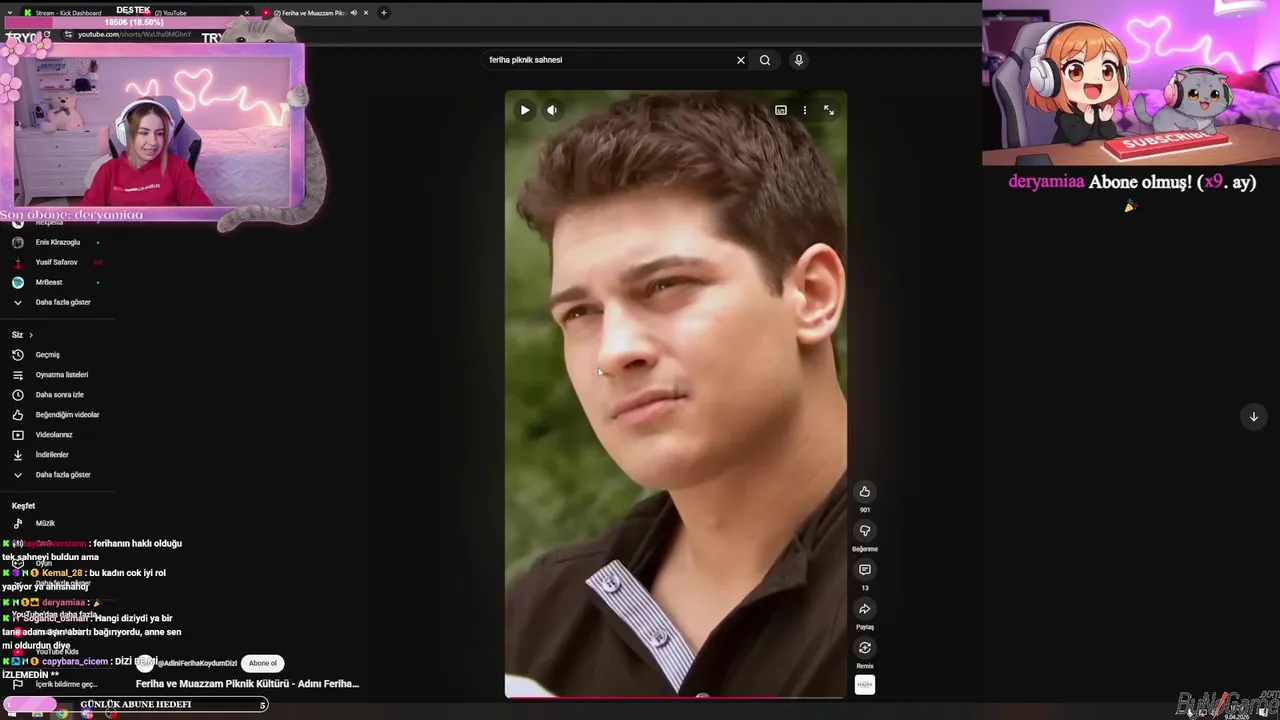Click İçerik bildirme geçmişi link
Image resolution: width=1280 pixels, height=720 pixels.
66,684
